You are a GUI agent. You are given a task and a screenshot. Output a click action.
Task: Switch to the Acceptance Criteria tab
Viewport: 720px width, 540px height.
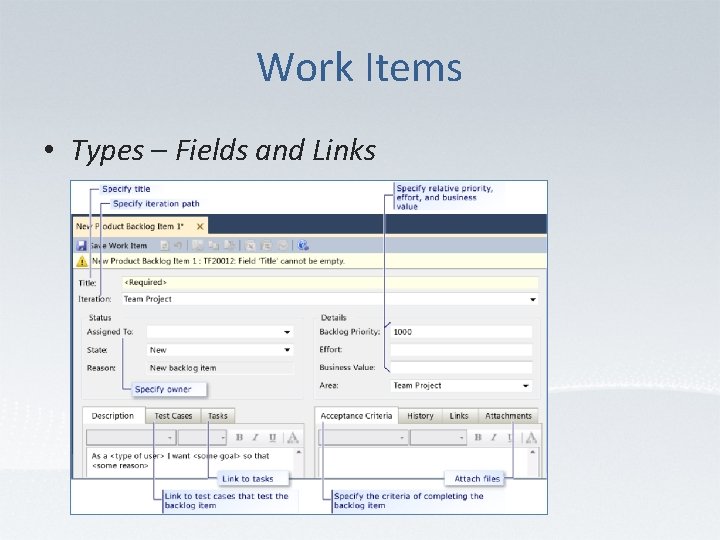pyautogui.click(x=356, y=416)
